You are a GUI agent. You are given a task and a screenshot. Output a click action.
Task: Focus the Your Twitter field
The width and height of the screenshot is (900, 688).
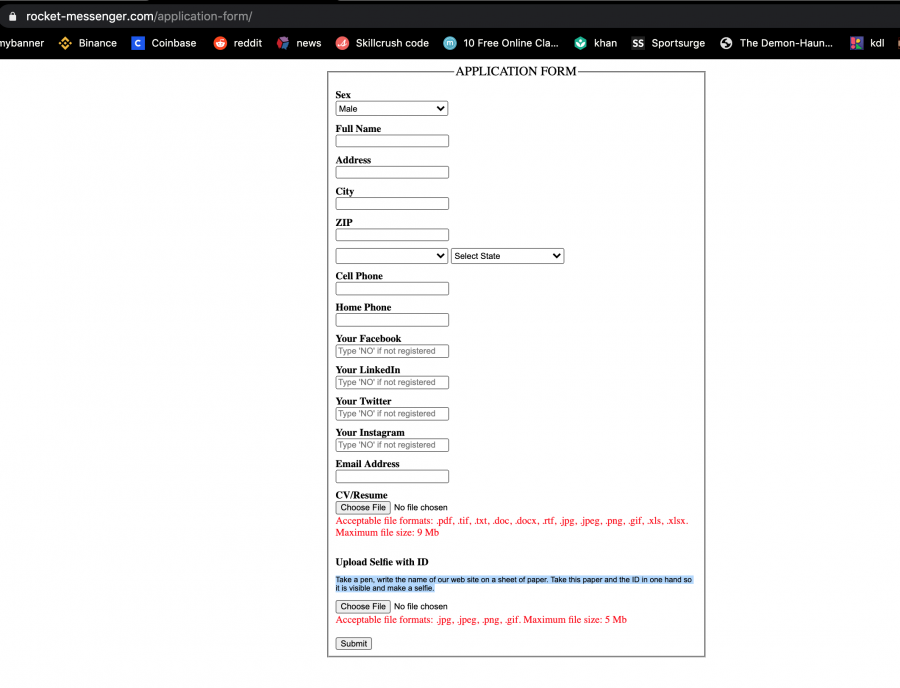pyautogui.click(x=392, y=414)
